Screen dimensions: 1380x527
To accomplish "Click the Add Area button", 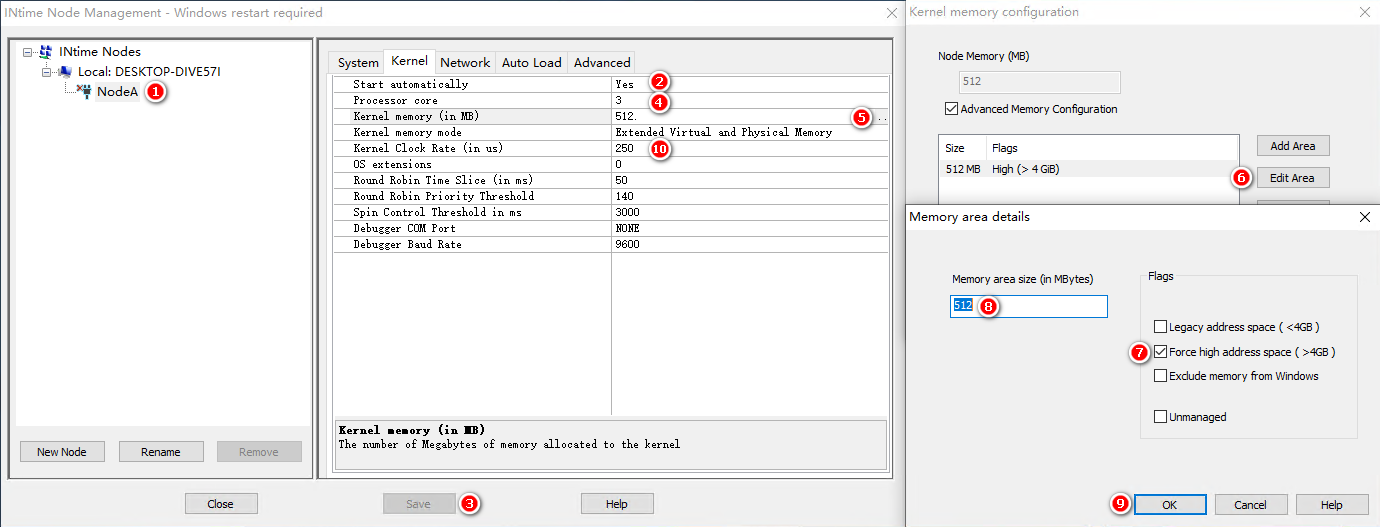I will [x=1293, y=146].
